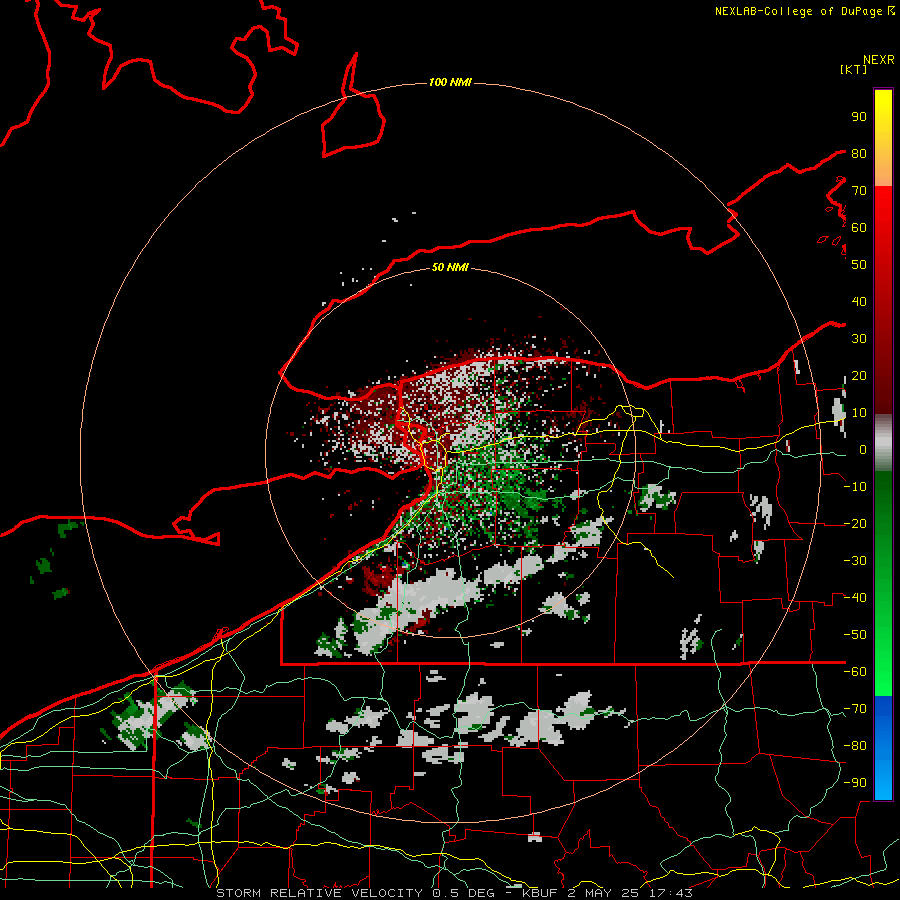Click the gray zero-velocity segment of color bar
The image size is (900, 900).
coord(883,443)
